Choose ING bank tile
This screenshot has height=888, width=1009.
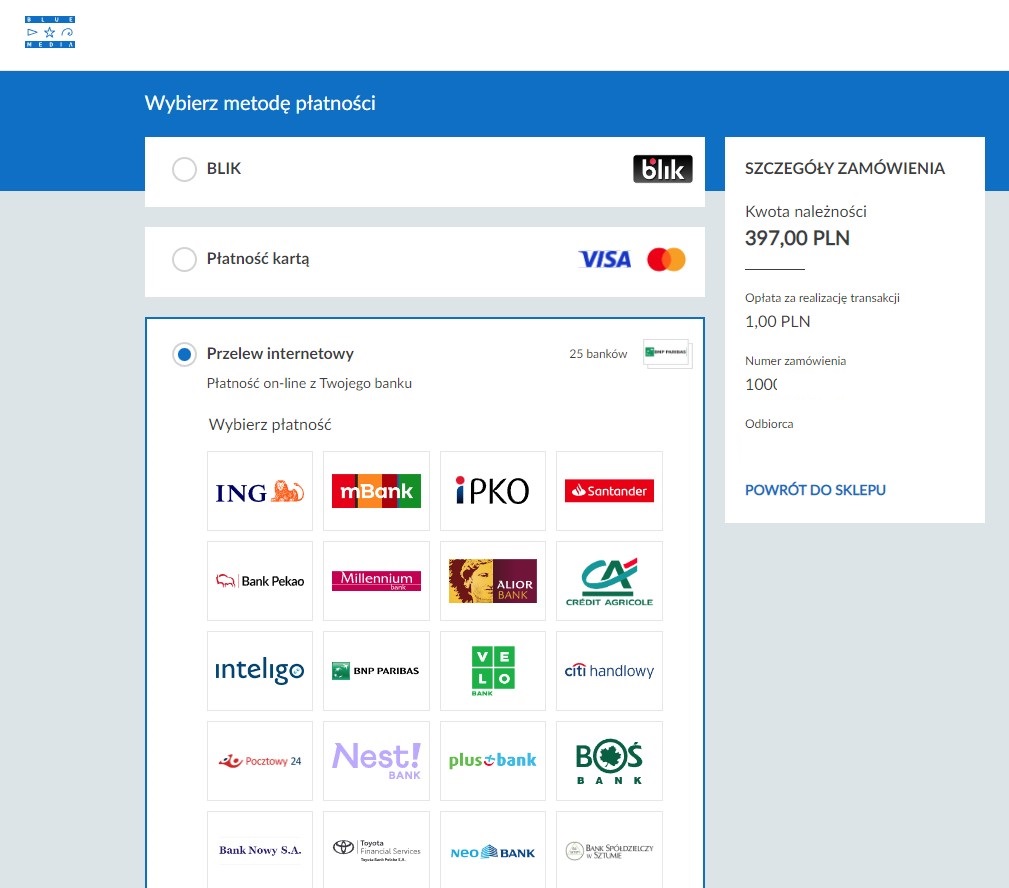point(260,491)
